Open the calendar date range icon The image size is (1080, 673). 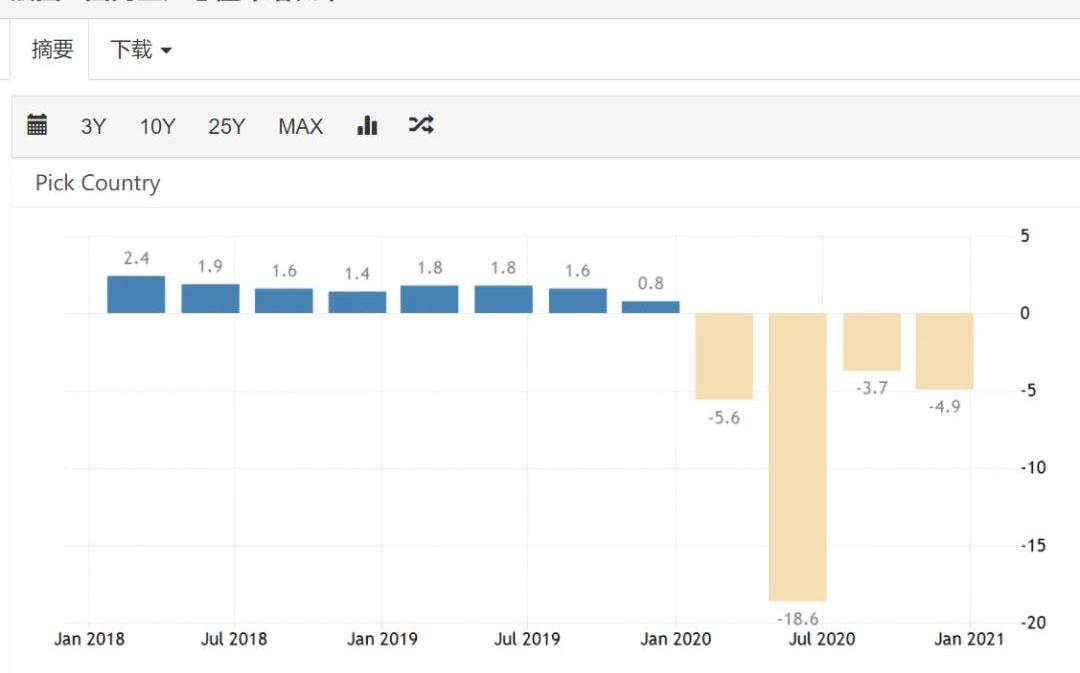pyautogui.click(x=37, y=125)
